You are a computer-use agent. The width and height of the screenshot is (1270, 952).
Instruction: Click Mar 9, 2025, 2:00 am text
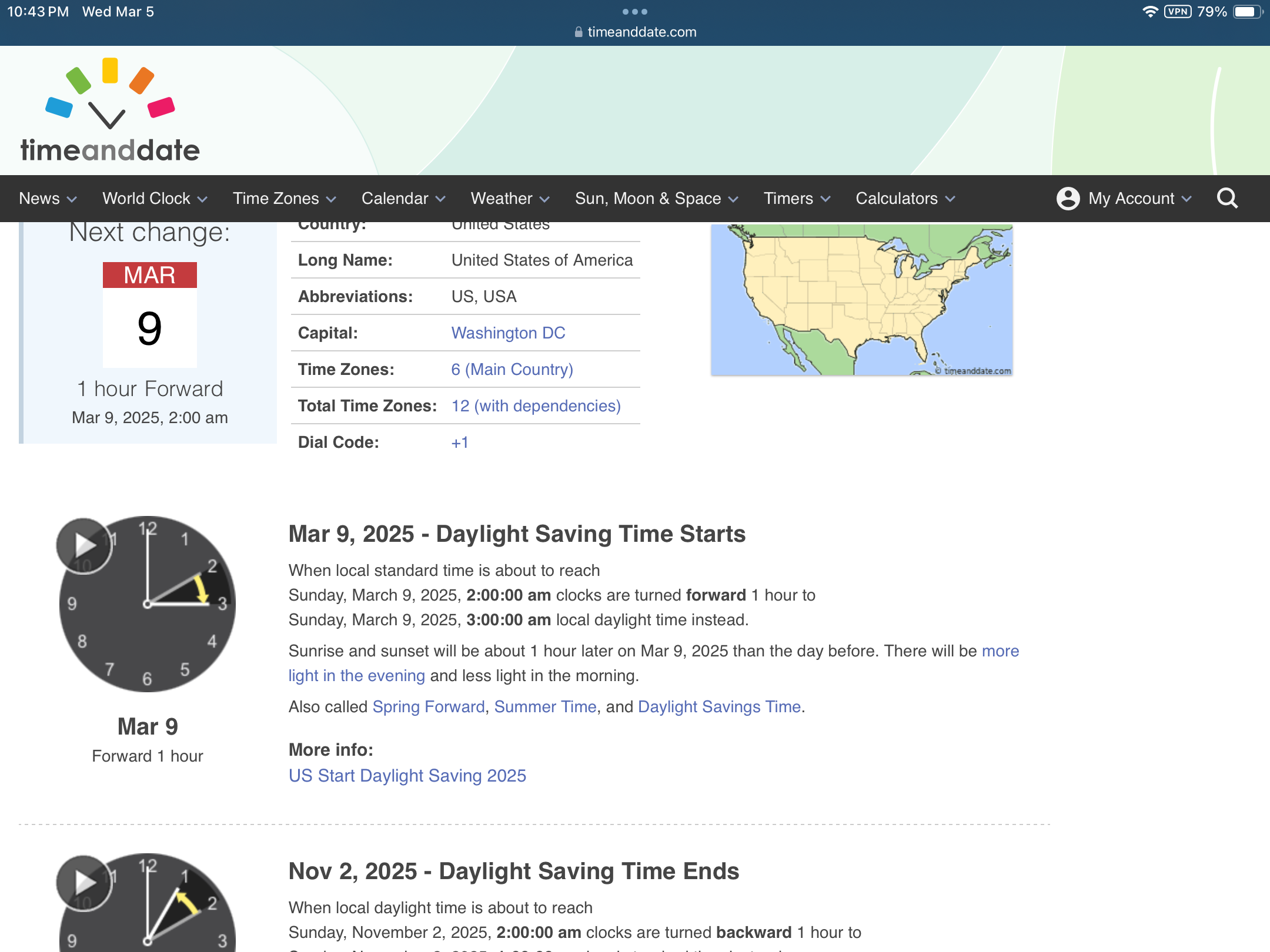click(x=149, y=417)
